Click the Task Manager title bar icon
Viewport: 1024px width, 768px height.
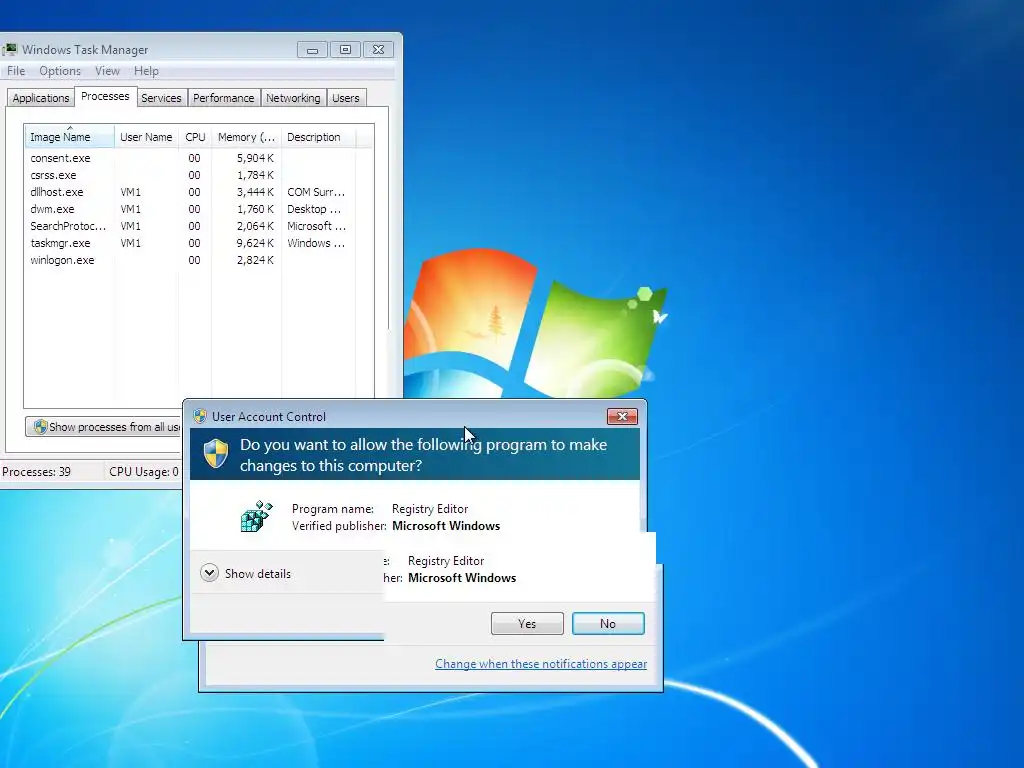tap(10, 50)
